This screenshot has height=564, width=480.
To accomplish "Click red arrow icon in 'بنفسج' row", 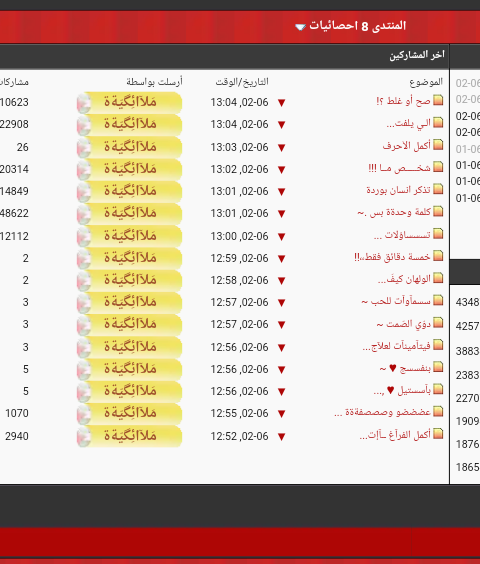I will click(281, 370).
